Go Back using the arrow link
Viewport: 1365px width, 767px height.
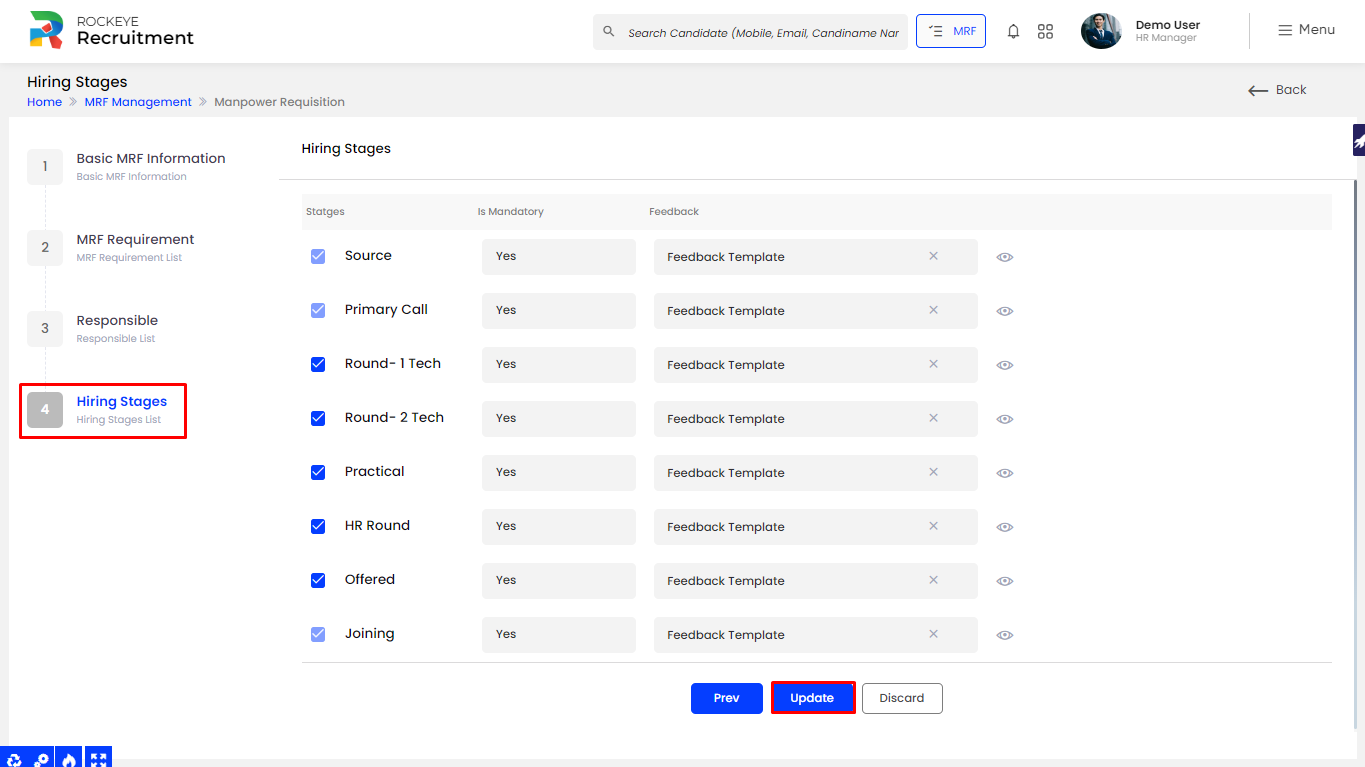click(1277, 90)
